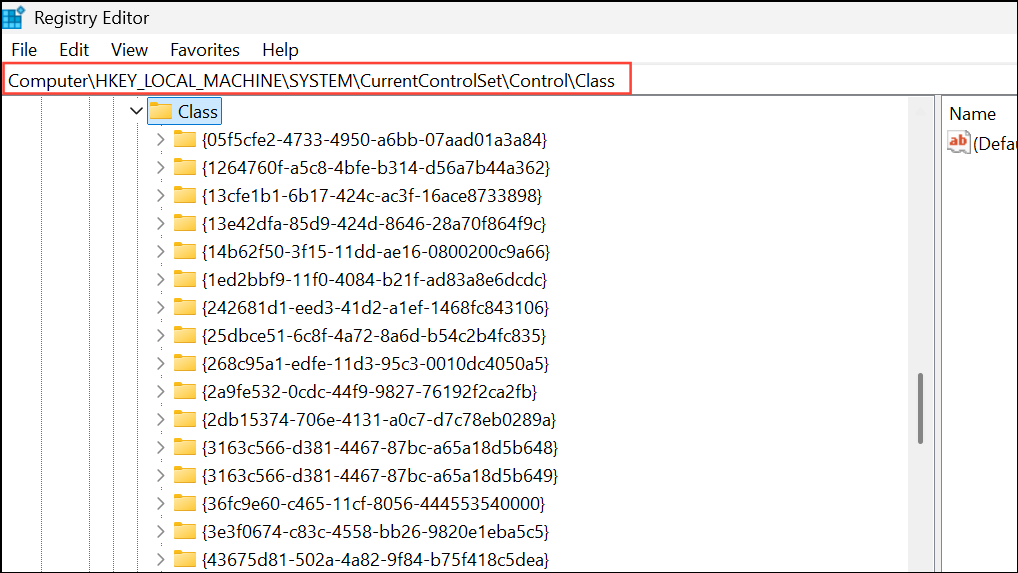
Task: Select key name {242681d1-eed3-41d2-a1ef-1468fc843106}
Action: click(x=375, y=308)
